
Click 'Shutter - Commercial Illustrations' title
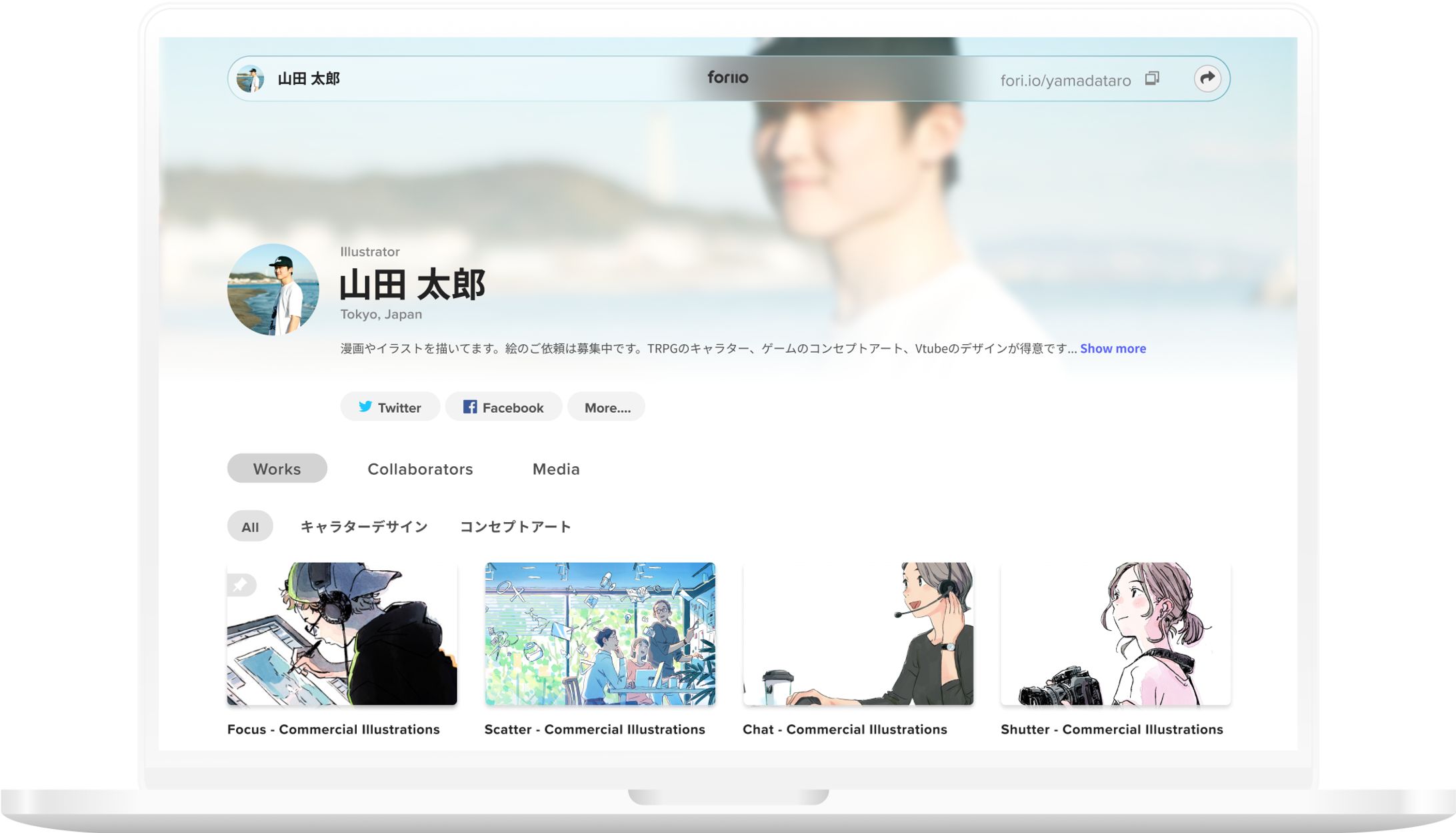[1112, 729]
